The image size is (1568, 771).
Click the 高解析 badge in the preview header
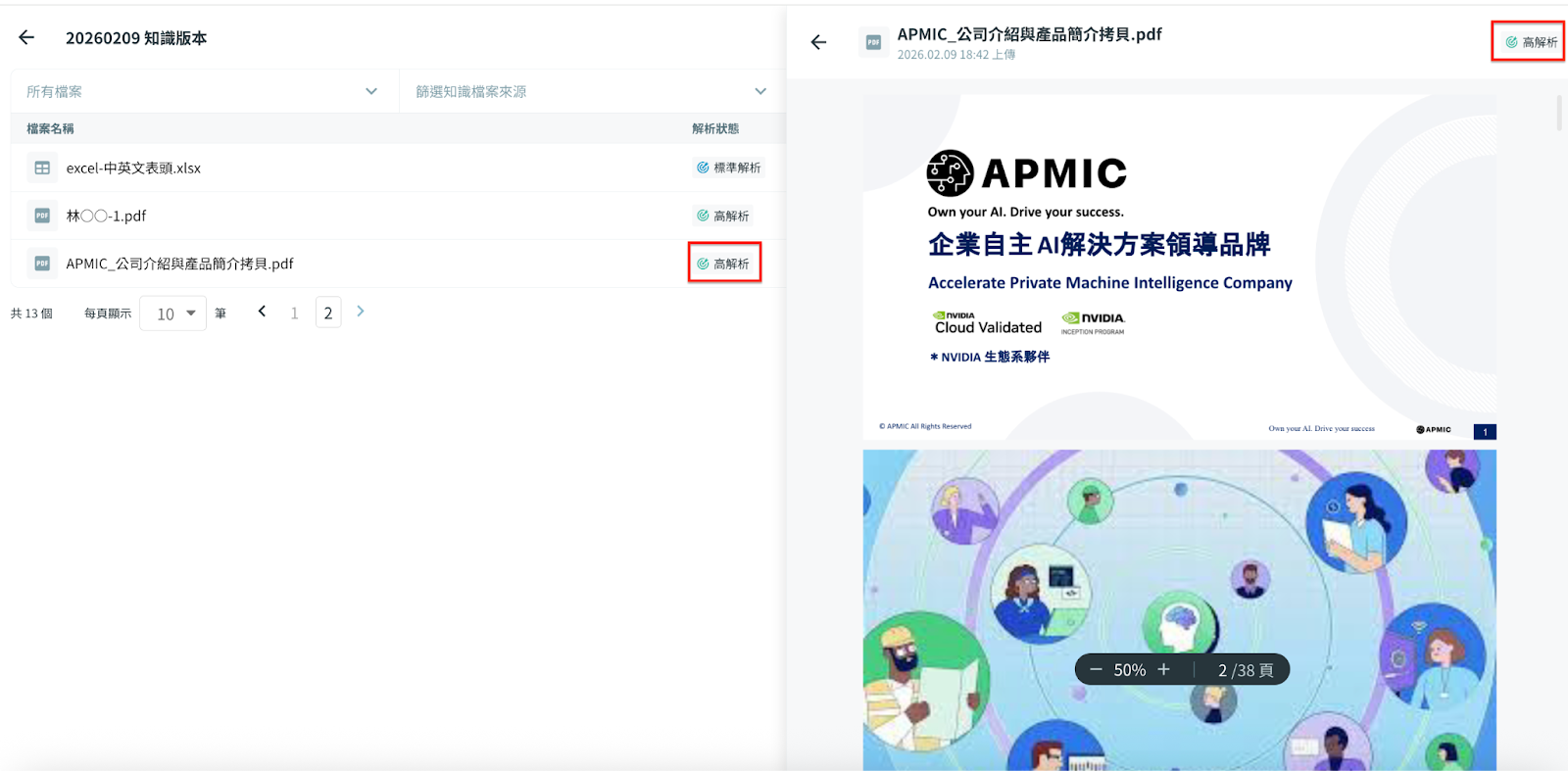tap(1531, 42)
